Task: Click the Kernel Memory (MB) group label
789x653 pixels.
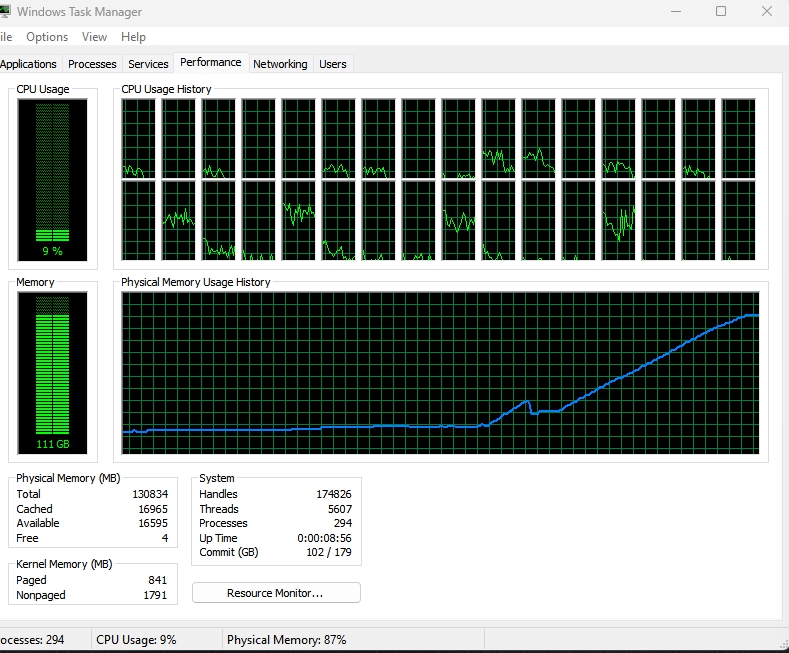Action: click(x=64, y=564)
